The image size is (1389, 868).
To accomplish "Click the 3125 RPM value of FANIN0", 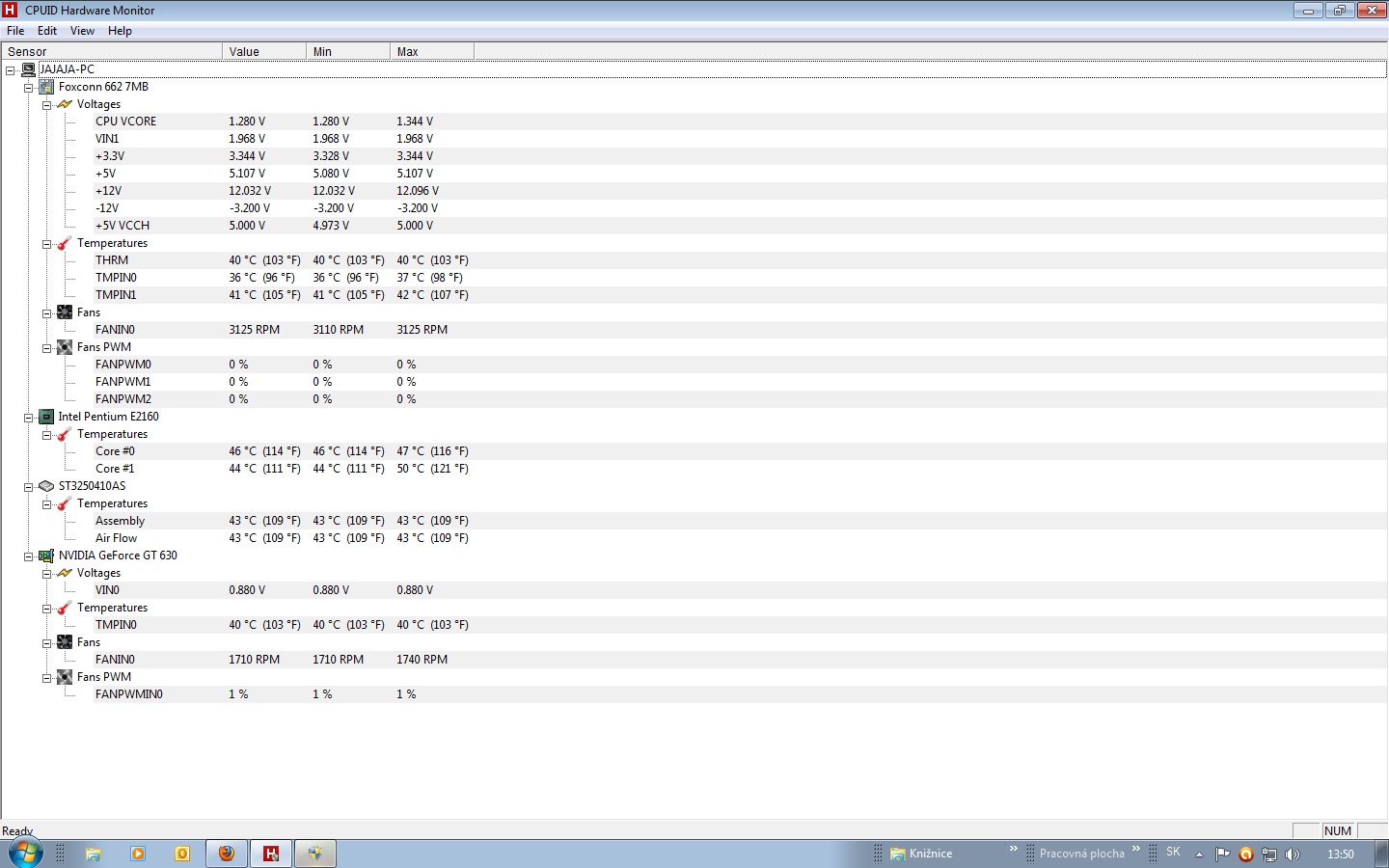I will (x=255, y=330).
